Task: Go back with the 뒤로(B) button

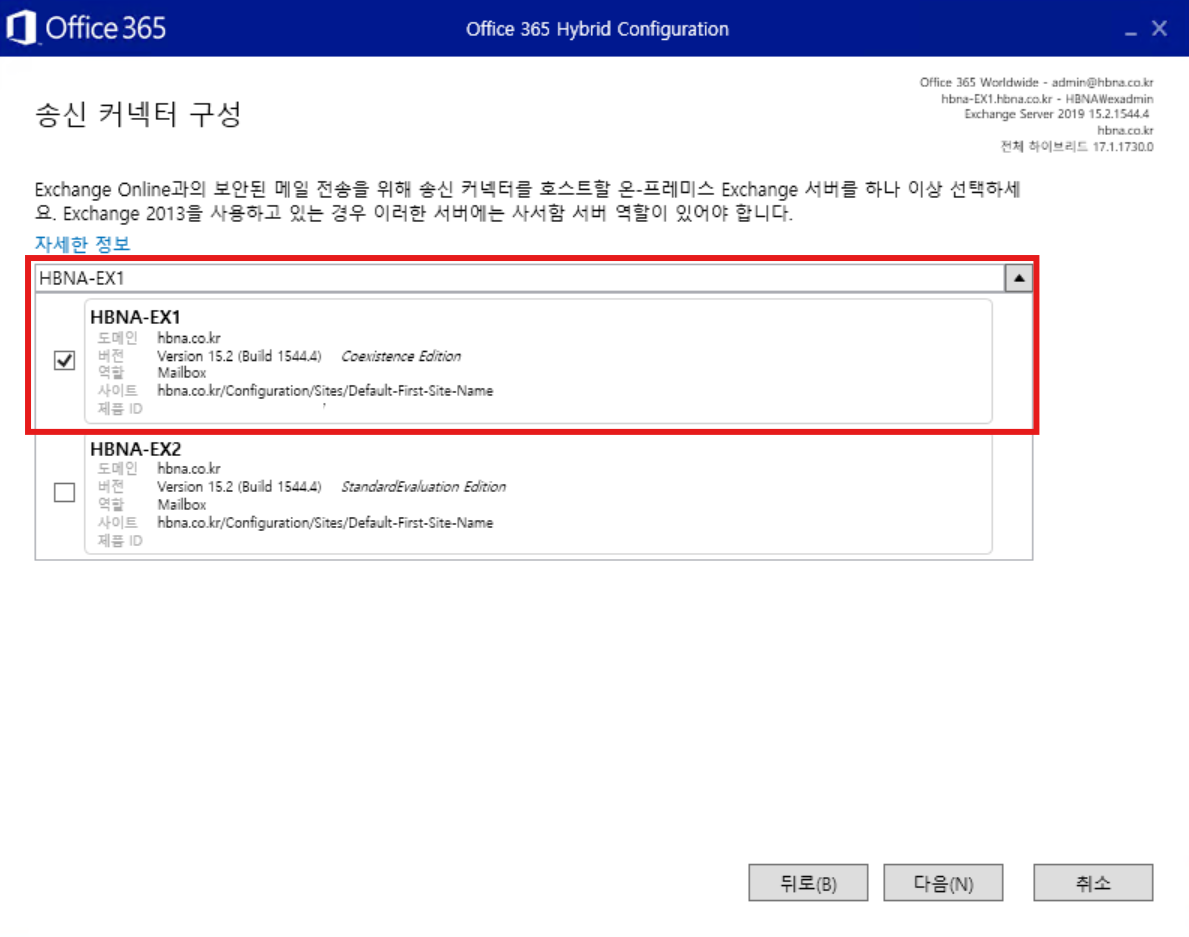Action: pyautogui.click(x=808, y=883)
